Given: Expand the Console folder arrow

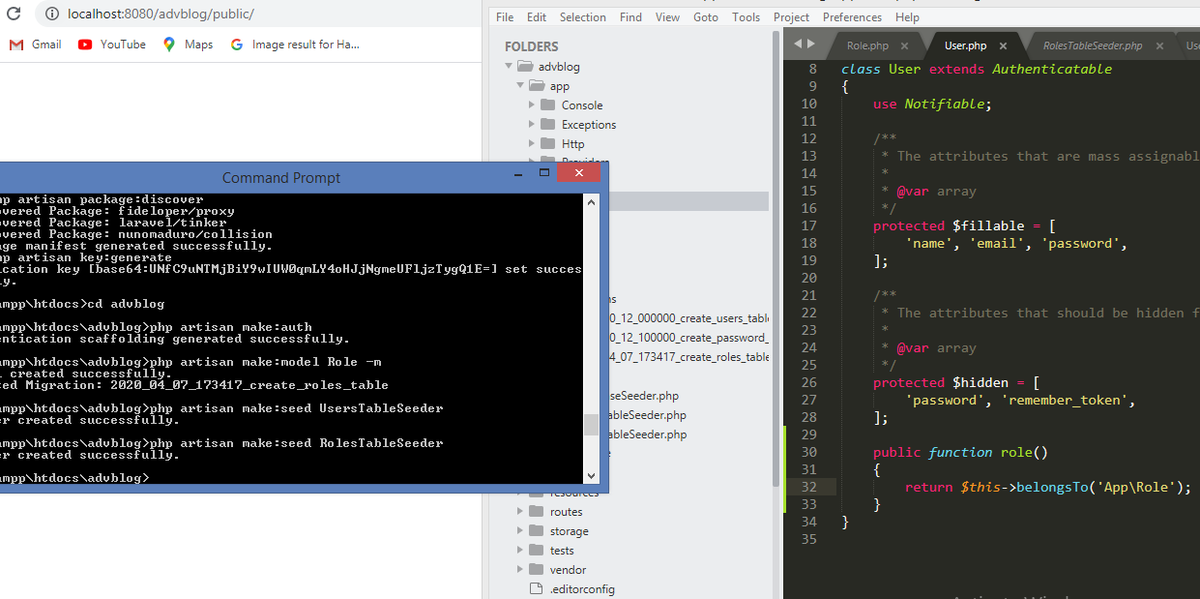Looking at the screenshot, I should coord(532,105).
